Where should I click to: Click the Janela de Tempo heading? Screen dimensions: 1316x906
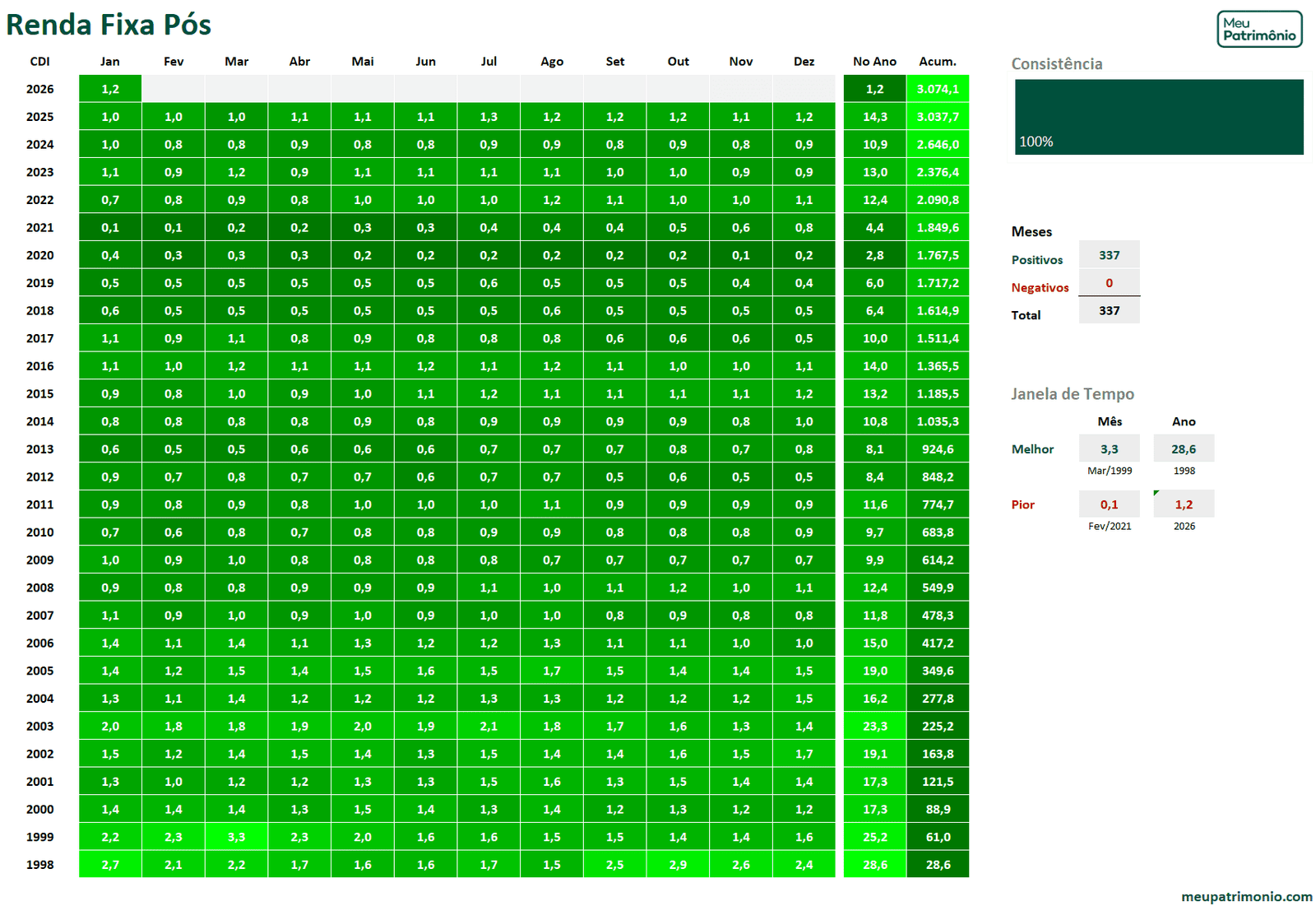[1072, 394]
